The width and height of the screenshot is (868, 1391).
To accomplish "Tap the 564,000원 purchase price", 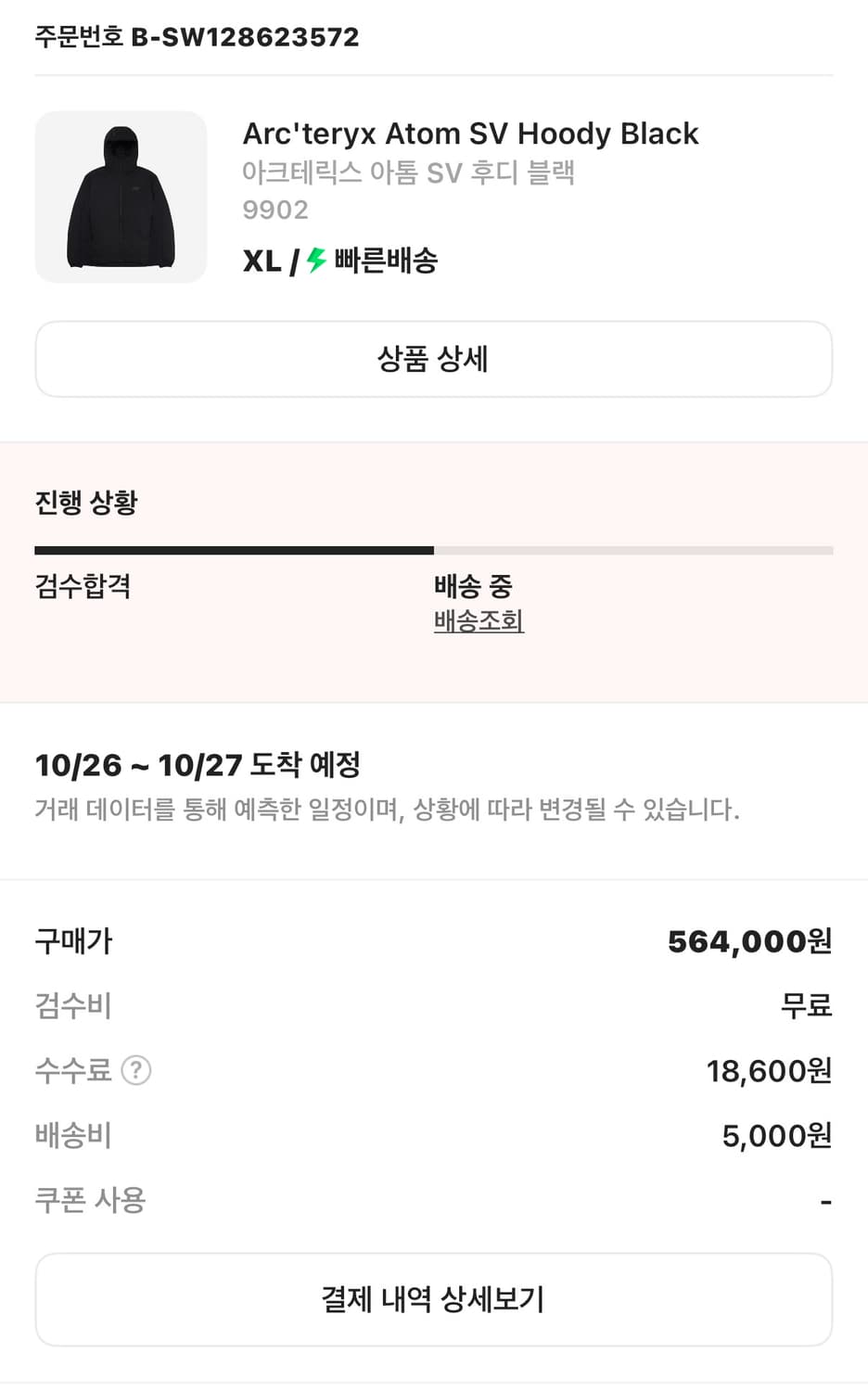I will pos(749,941).
